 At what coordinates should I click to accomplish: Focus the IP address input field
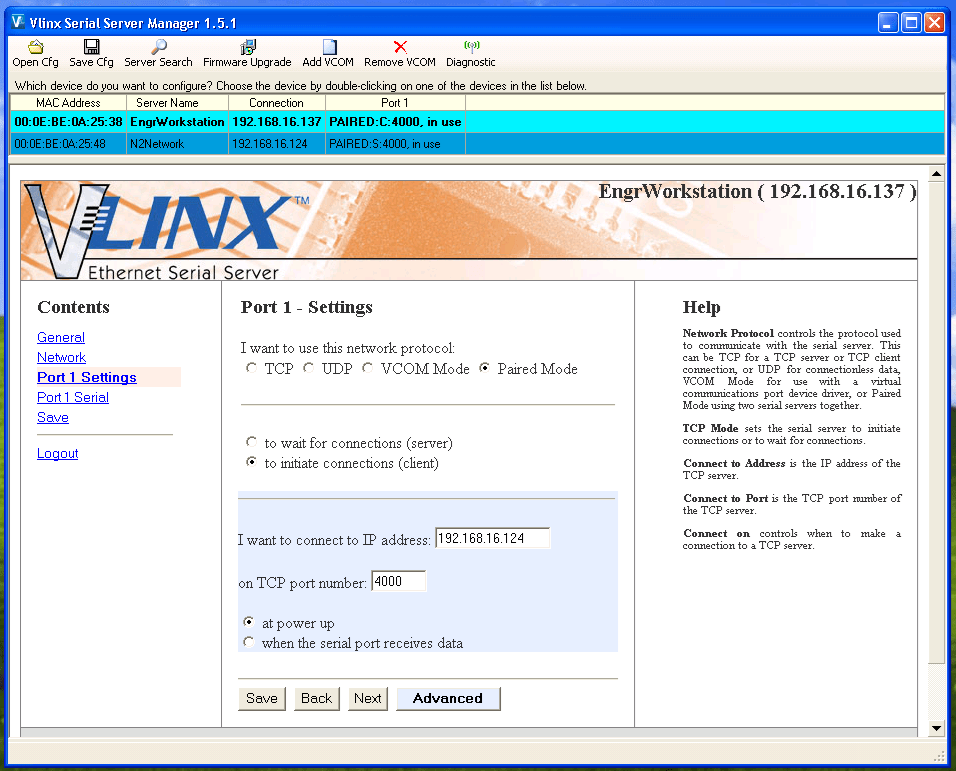[x=493, y=538]
